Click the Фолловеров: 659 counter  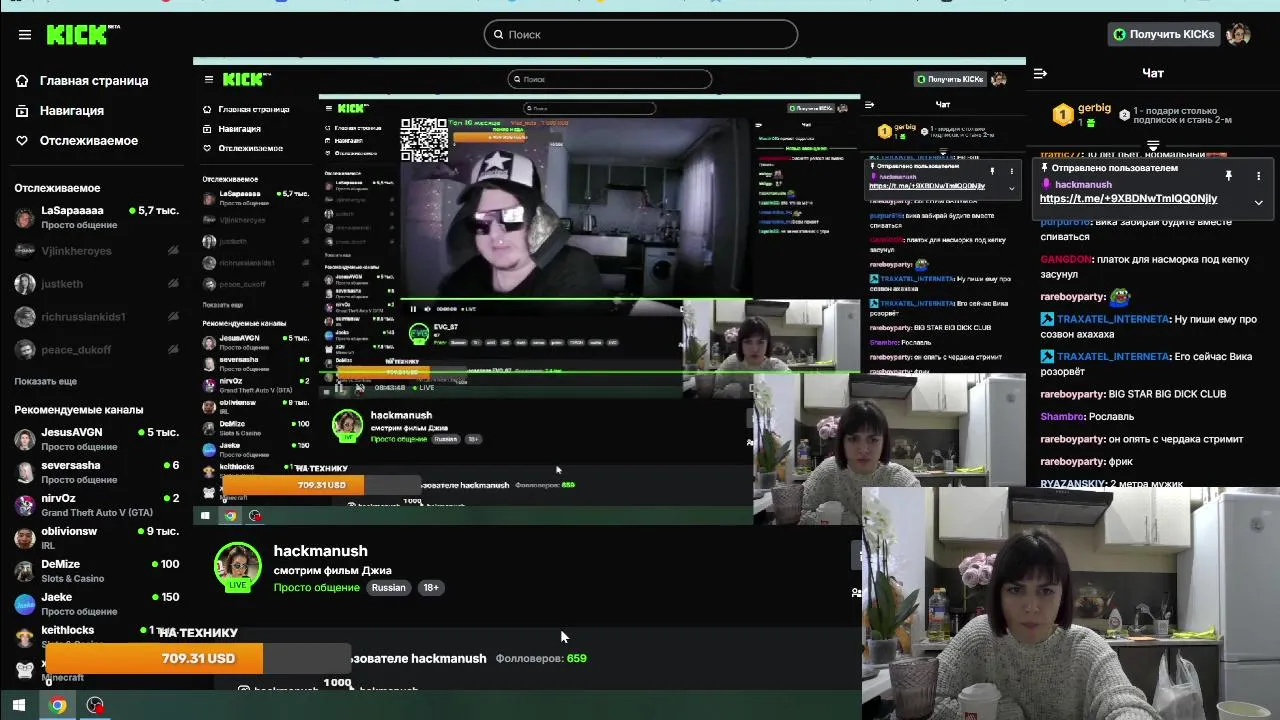tap(541, 658)
